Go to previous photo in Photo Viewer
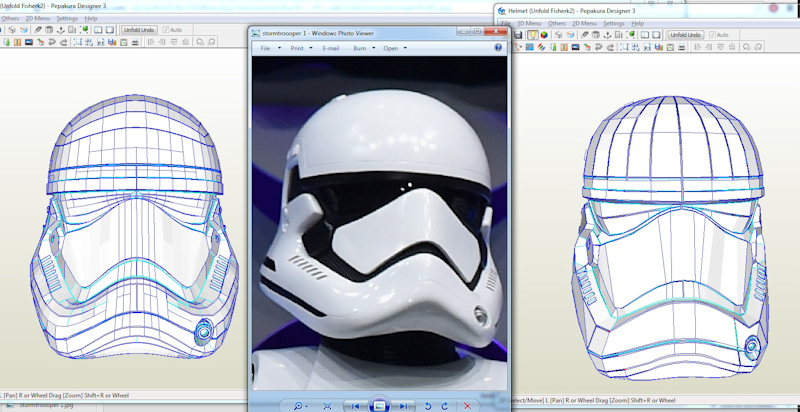This screenshot has height=412, width=800. pos(356,406)
